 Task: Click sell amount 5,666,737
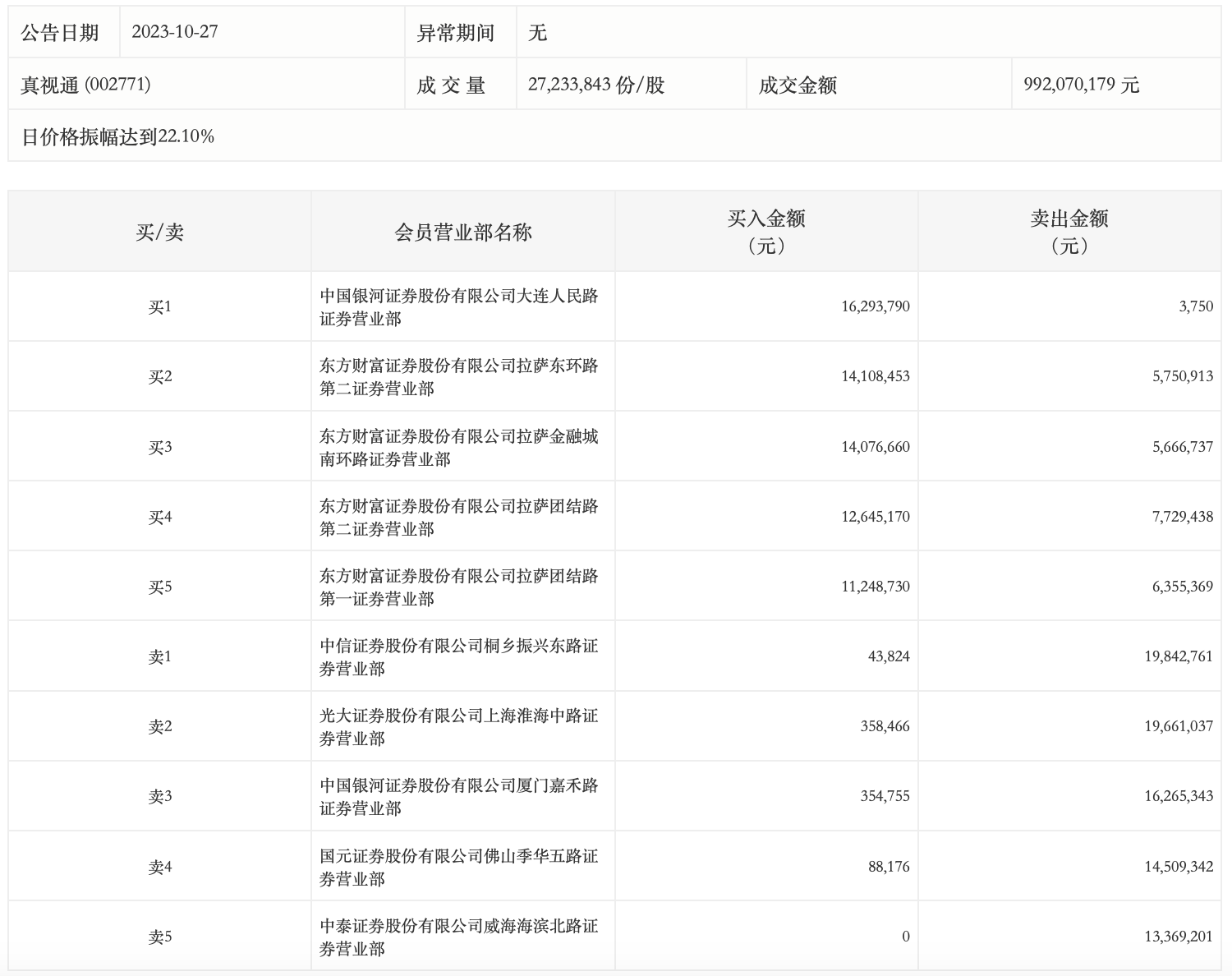(x=1183, y=447)
